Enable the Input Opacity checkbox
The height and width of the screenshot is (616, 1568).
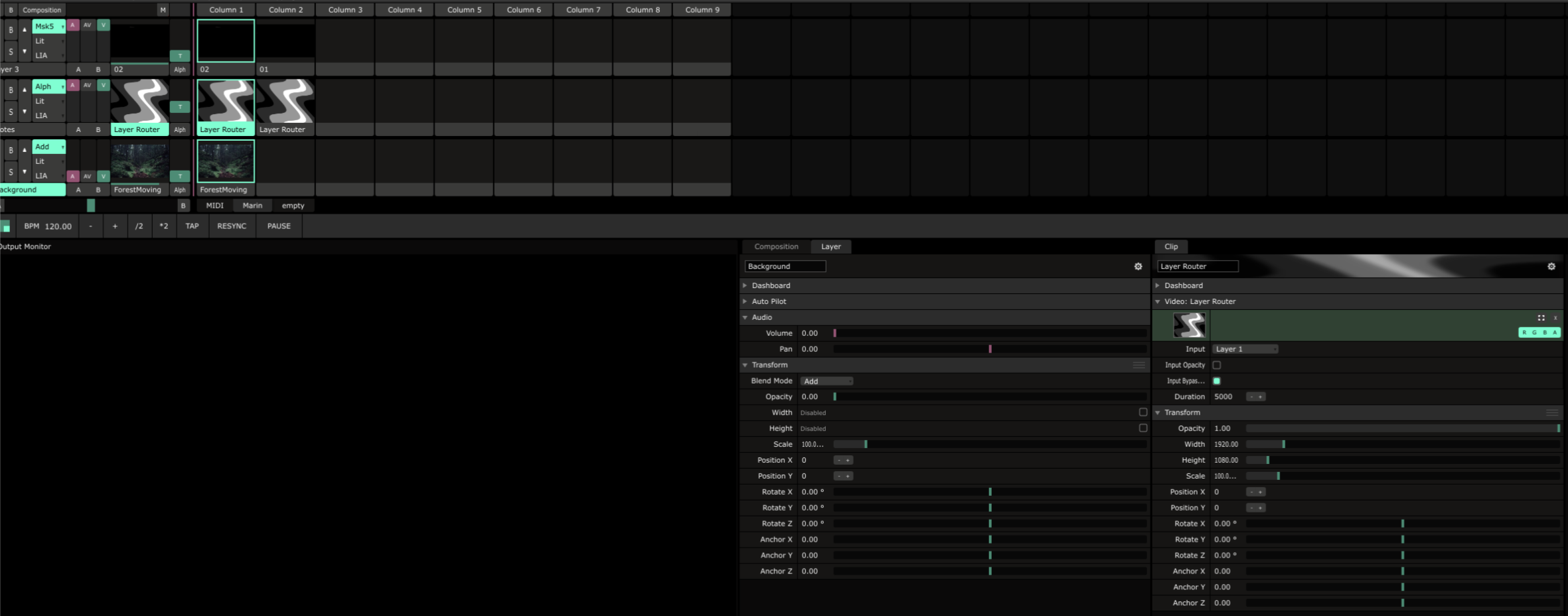1216,365
